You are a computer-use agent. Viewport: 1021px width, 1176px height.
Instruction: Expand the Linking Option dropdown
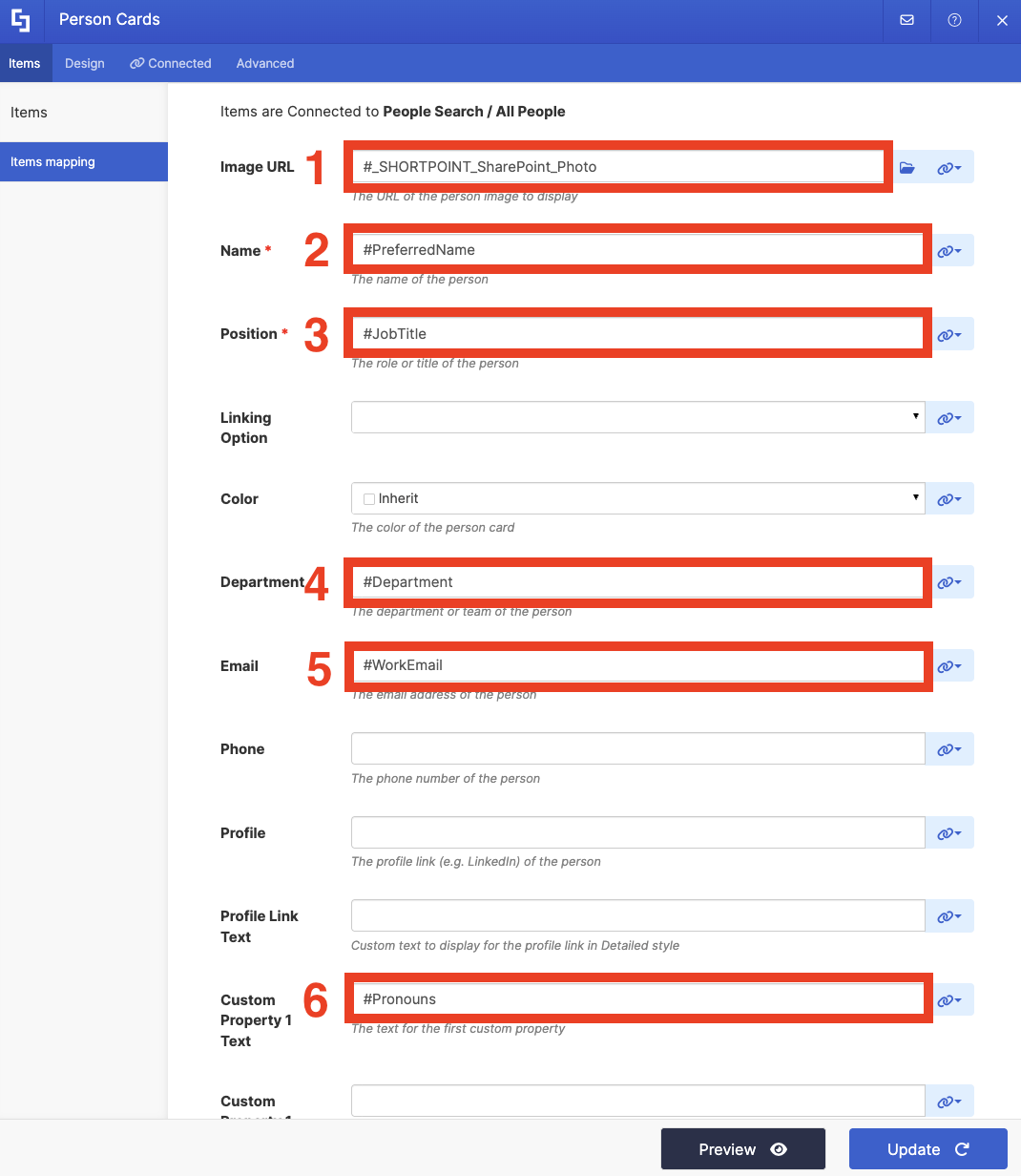click(637, 417)
